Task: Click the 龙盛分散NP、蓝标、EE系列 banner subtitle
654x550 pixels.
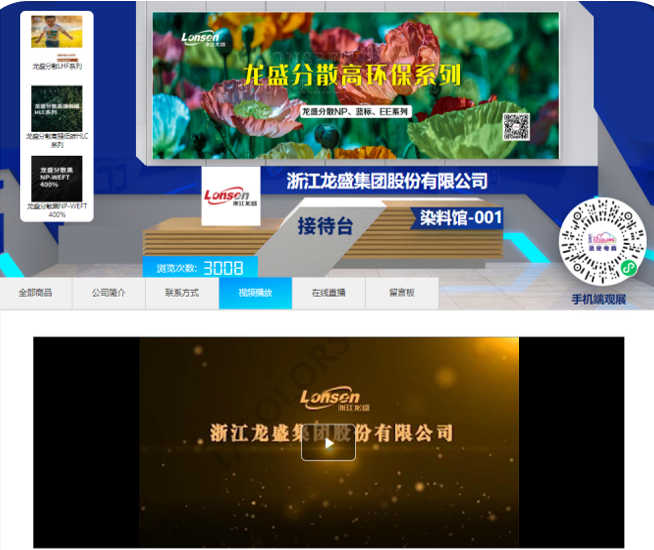Action: [355, 112]
